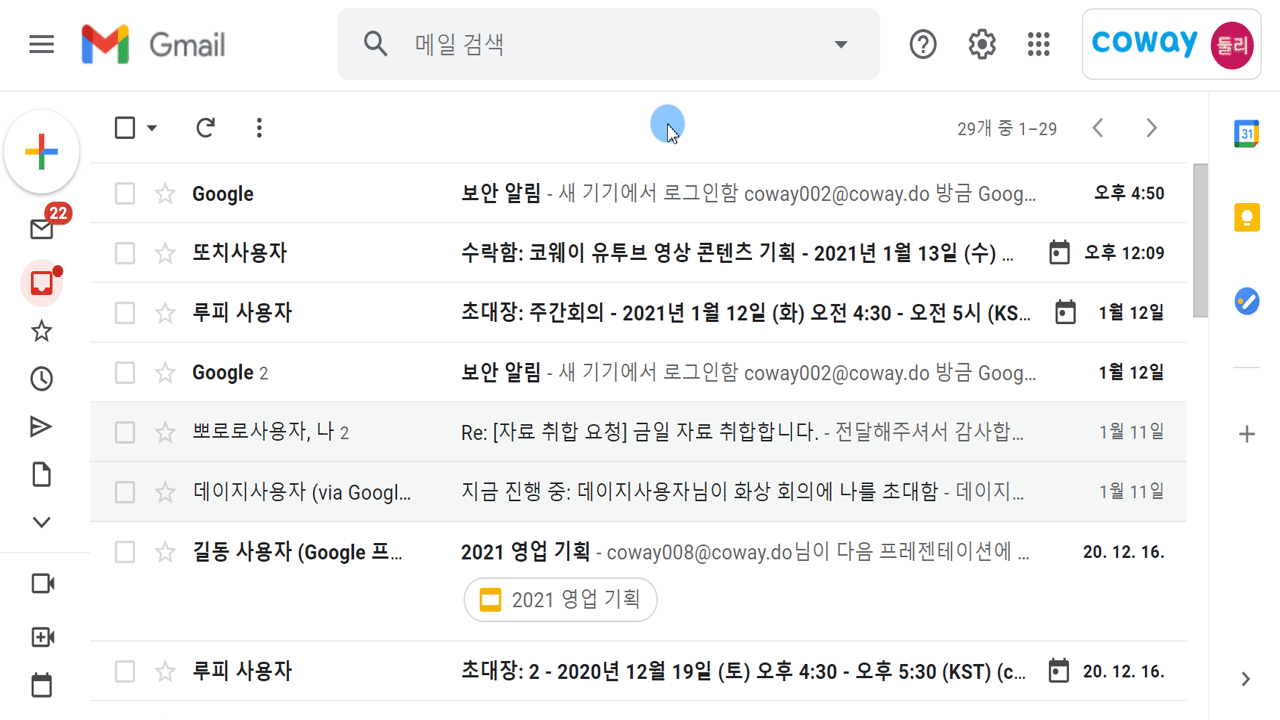Open search options dropdown arrow
Image resolution: width=1280 pixels, height=720 pixels.
pos(841,44)
